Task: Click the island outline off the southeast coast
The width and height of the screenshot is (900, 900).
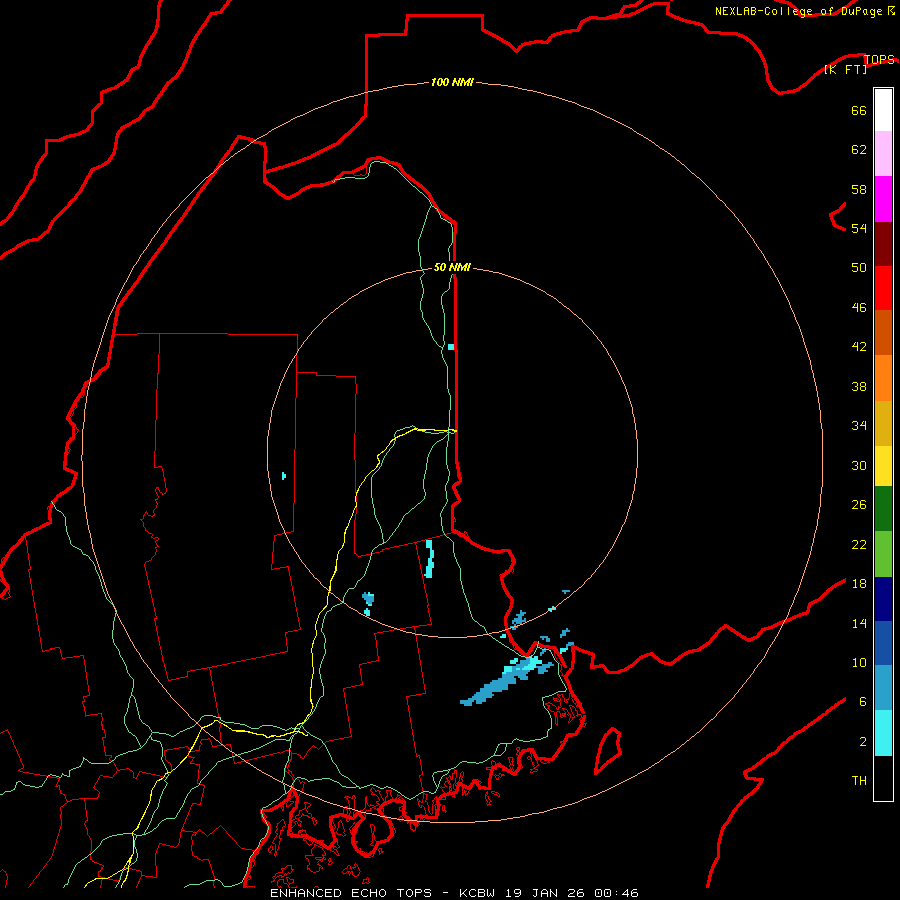Action: pyautogui.click(x=608, y=751)
